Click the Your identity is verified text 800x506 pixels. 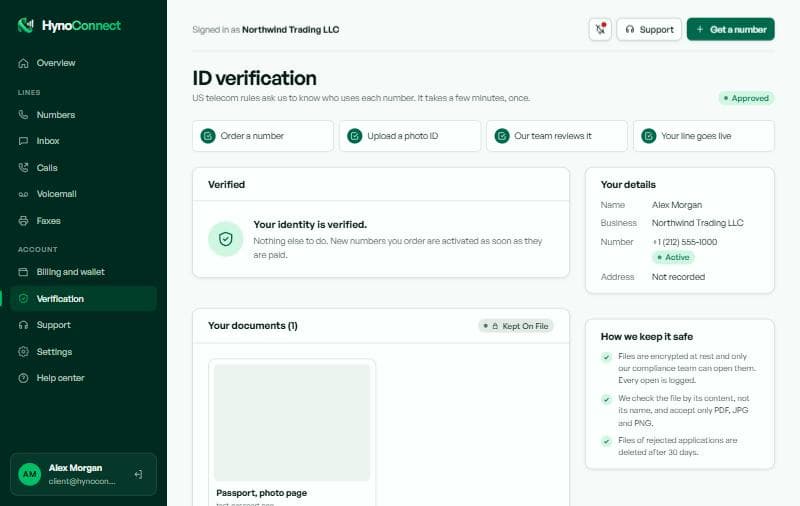[310, 224]
